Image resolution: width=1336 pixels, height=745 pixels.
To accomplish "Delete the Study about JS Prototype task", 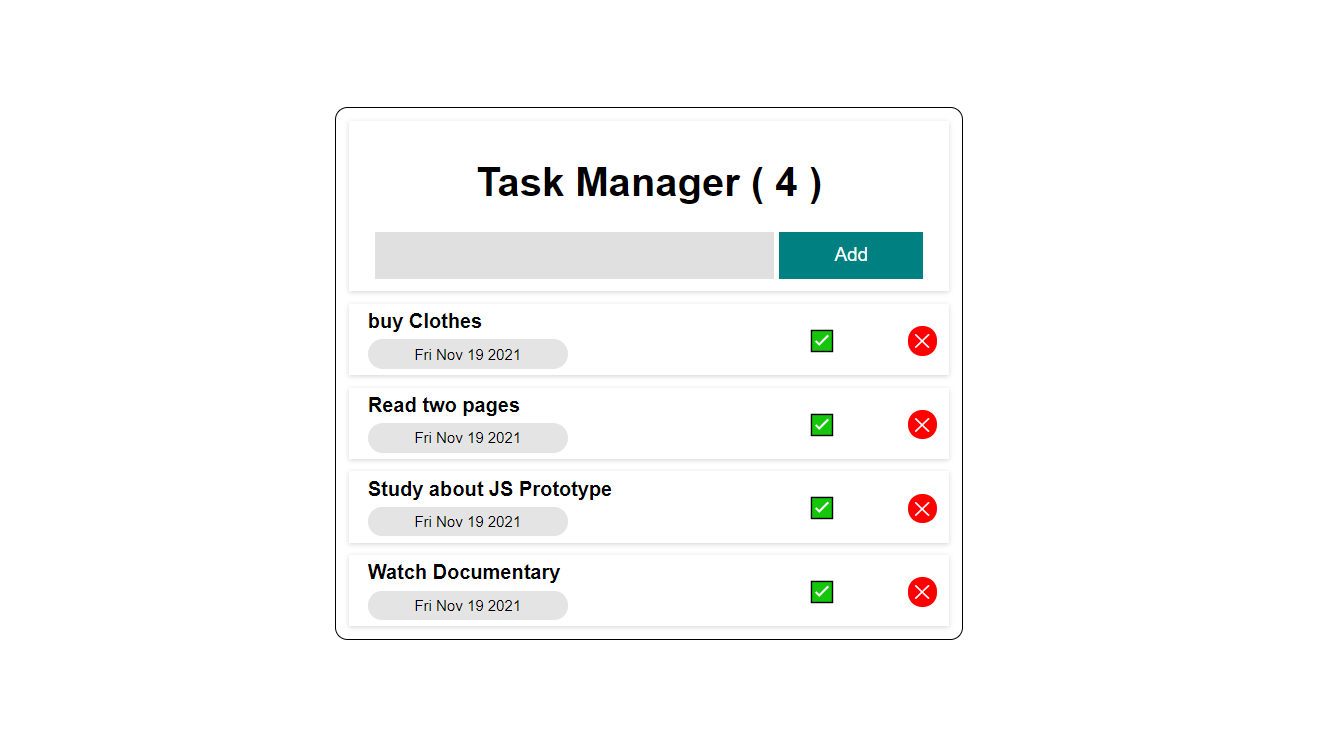I will (x=922, y=509).
